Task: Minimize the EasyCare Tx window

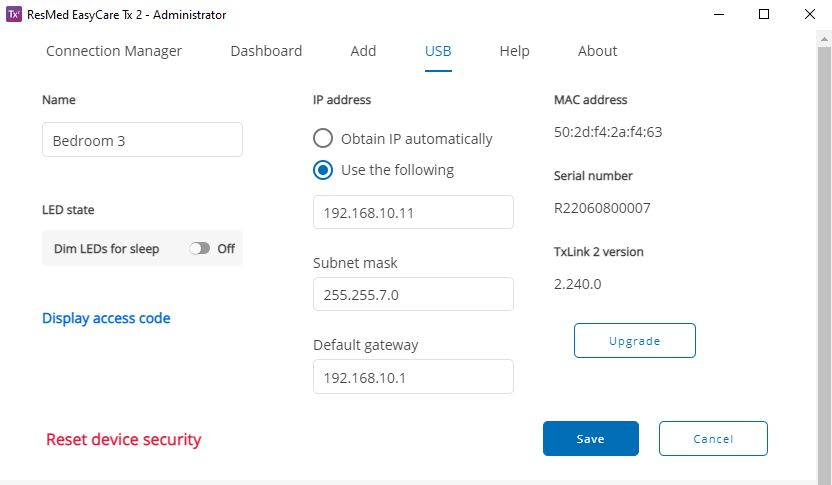Action: coord(719,14)
